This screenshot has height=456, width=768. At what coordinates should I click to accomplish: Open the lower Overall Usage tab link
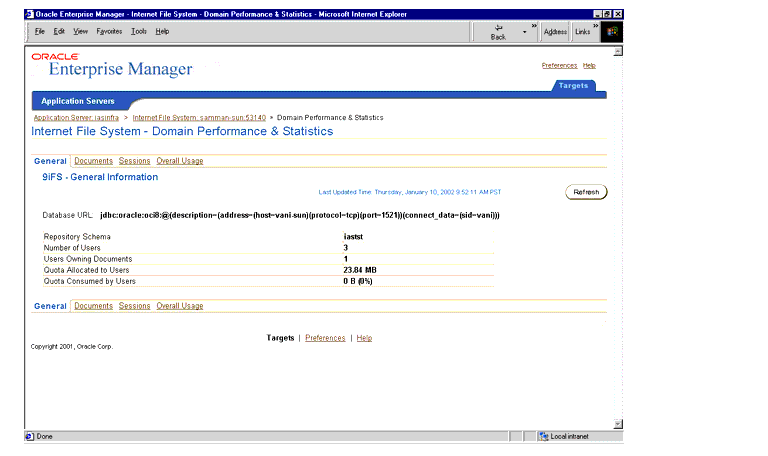point(180,306)
